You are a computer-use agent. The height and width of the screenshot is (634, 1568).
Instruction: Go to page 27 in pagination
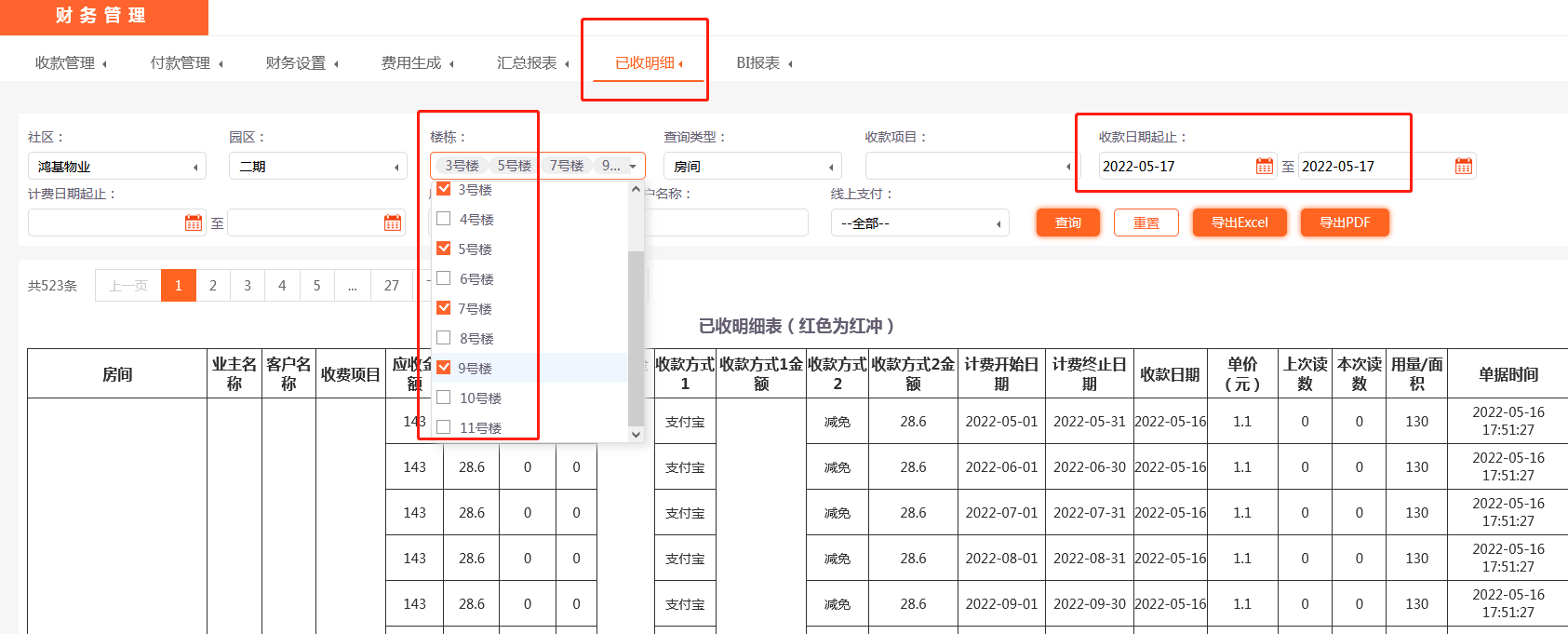392,286
